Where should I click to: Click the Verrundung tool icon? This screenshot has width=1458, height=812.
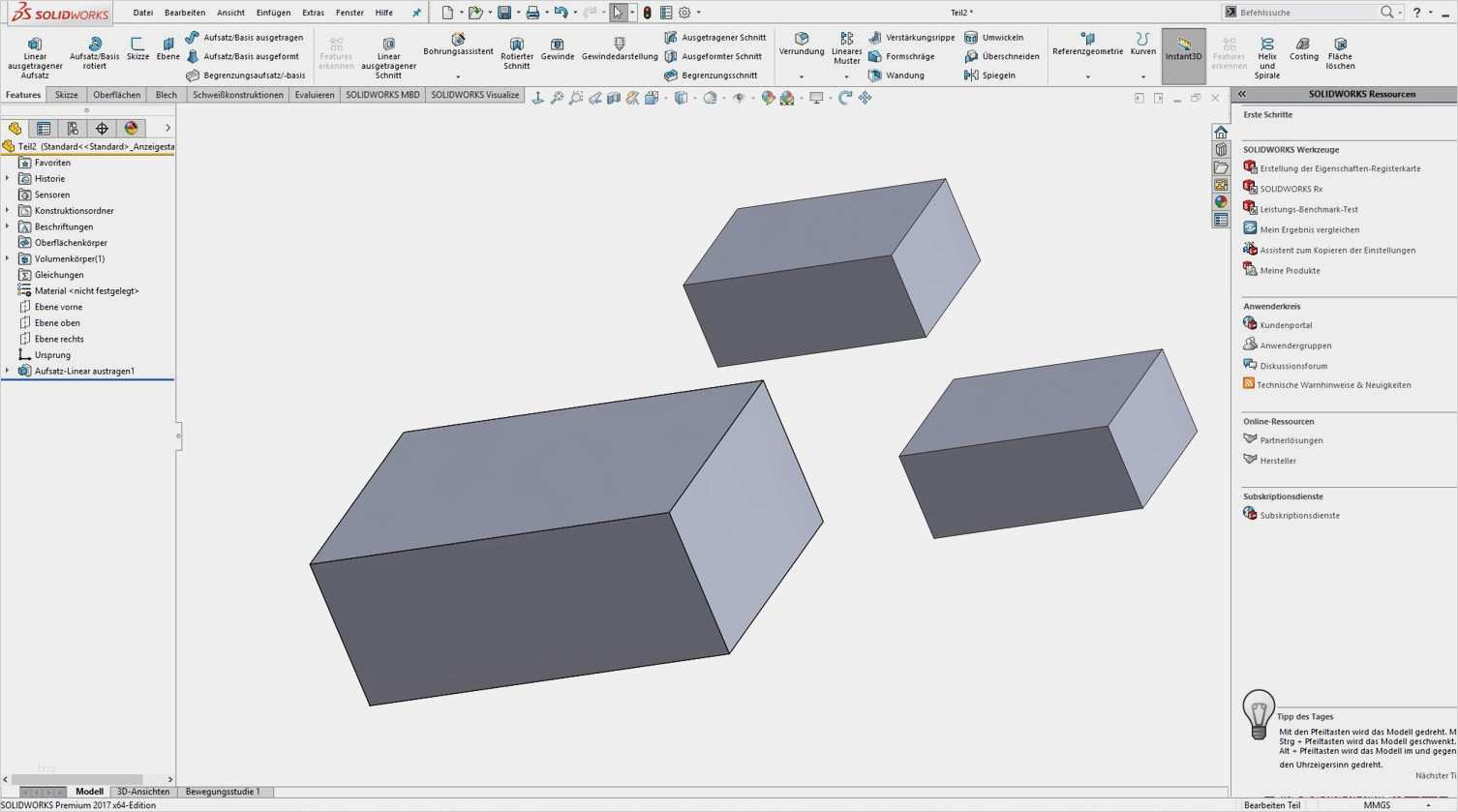point(802,39)
